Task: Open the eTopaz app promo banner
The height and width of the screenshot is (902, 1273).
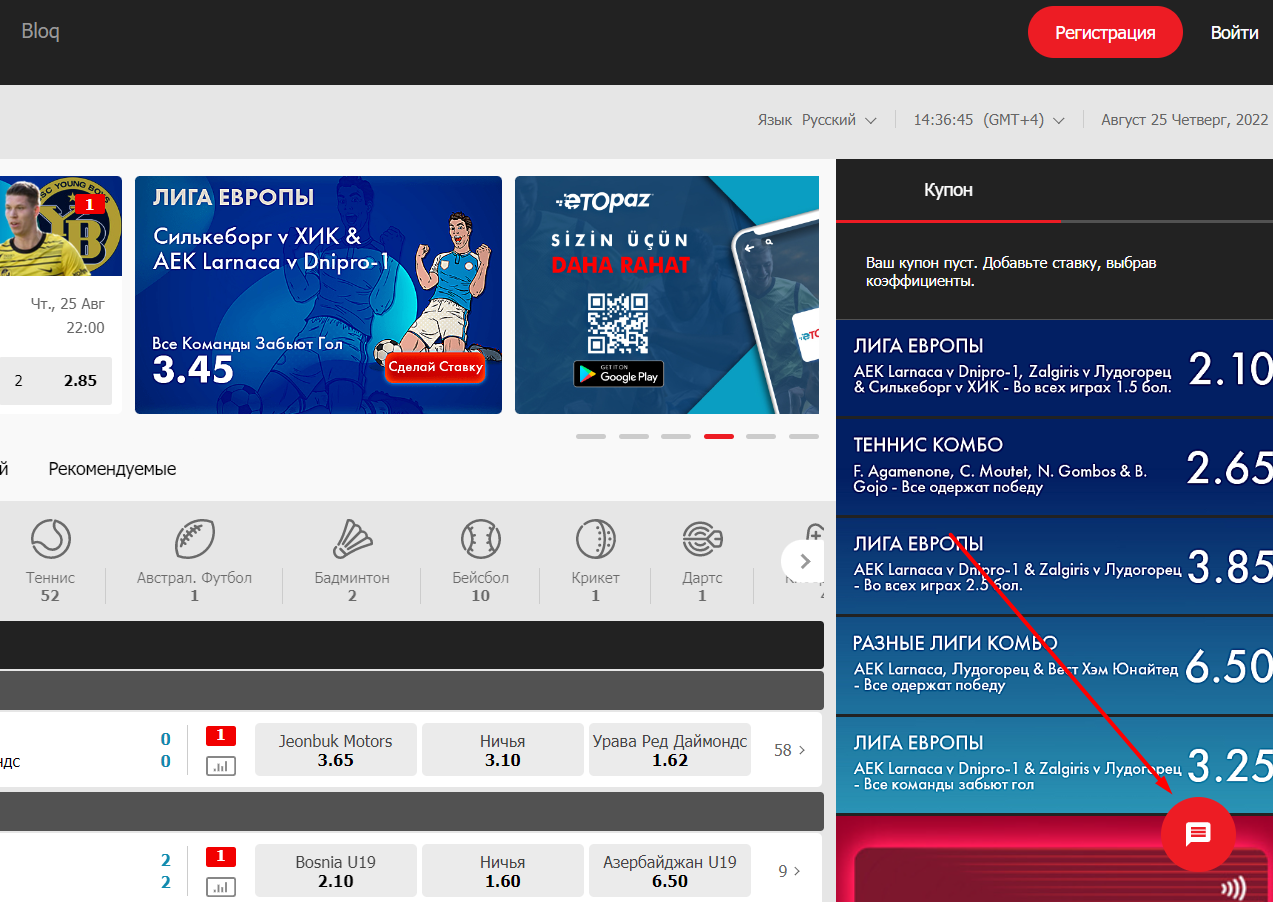Action: click(x=667, y=295)
